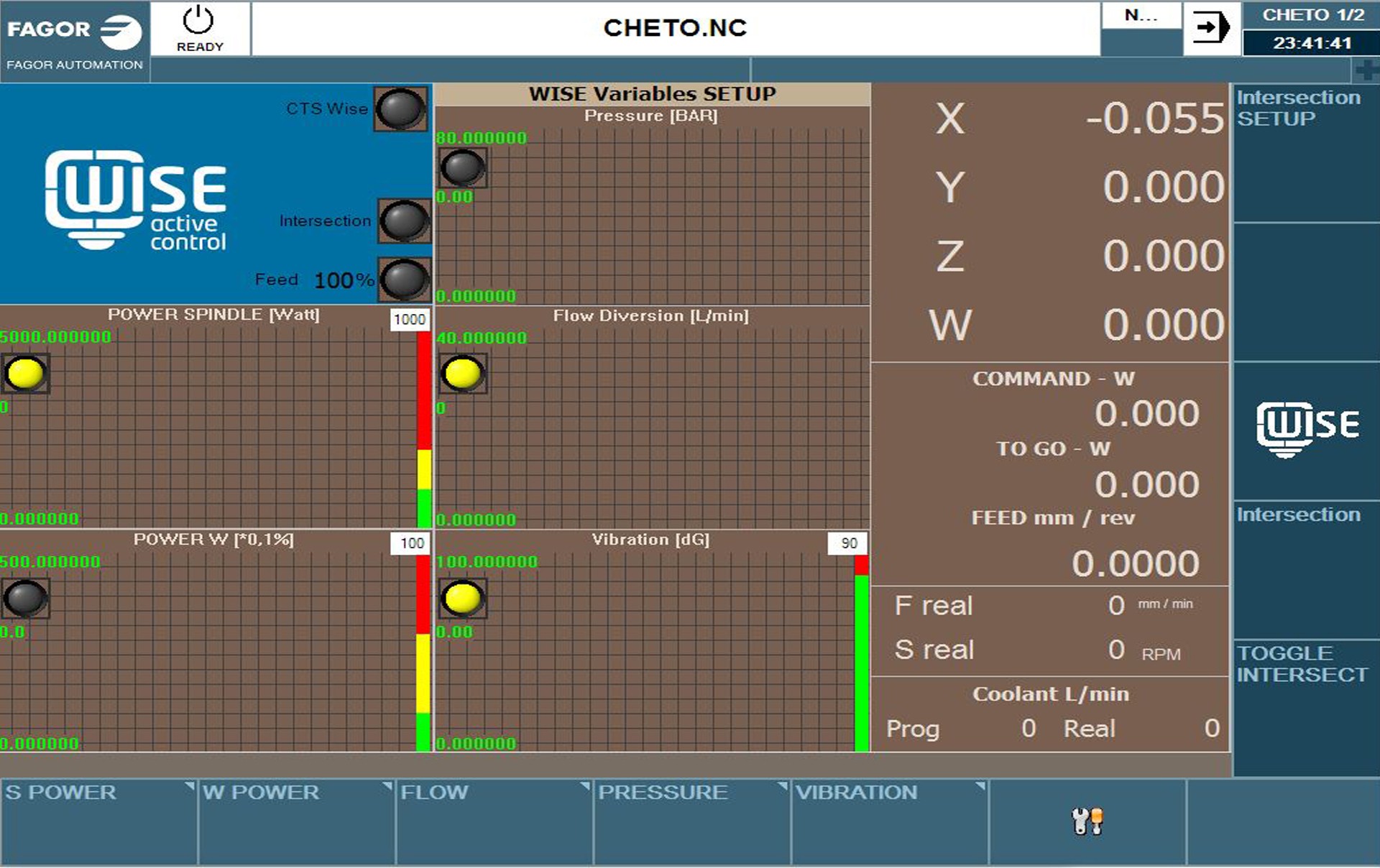
Task: Click the Power Spindle level color bar
Action: tap(424, 429)
